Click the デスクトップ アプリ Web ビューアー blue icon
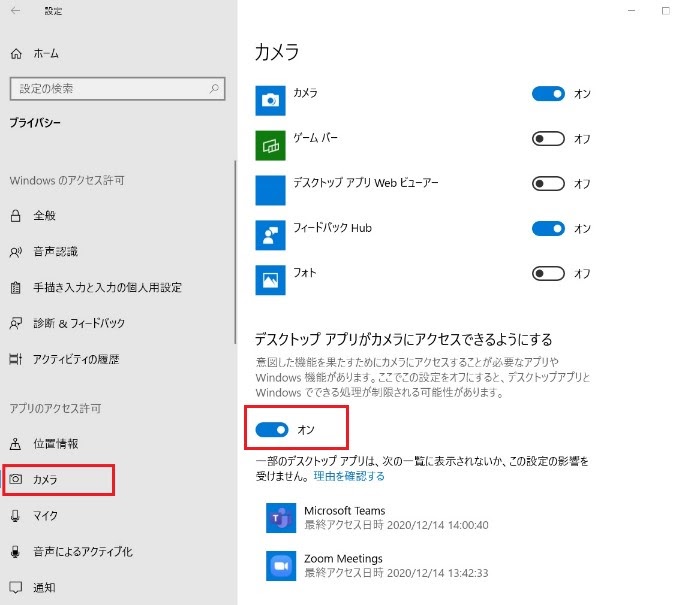 point(270,190)
